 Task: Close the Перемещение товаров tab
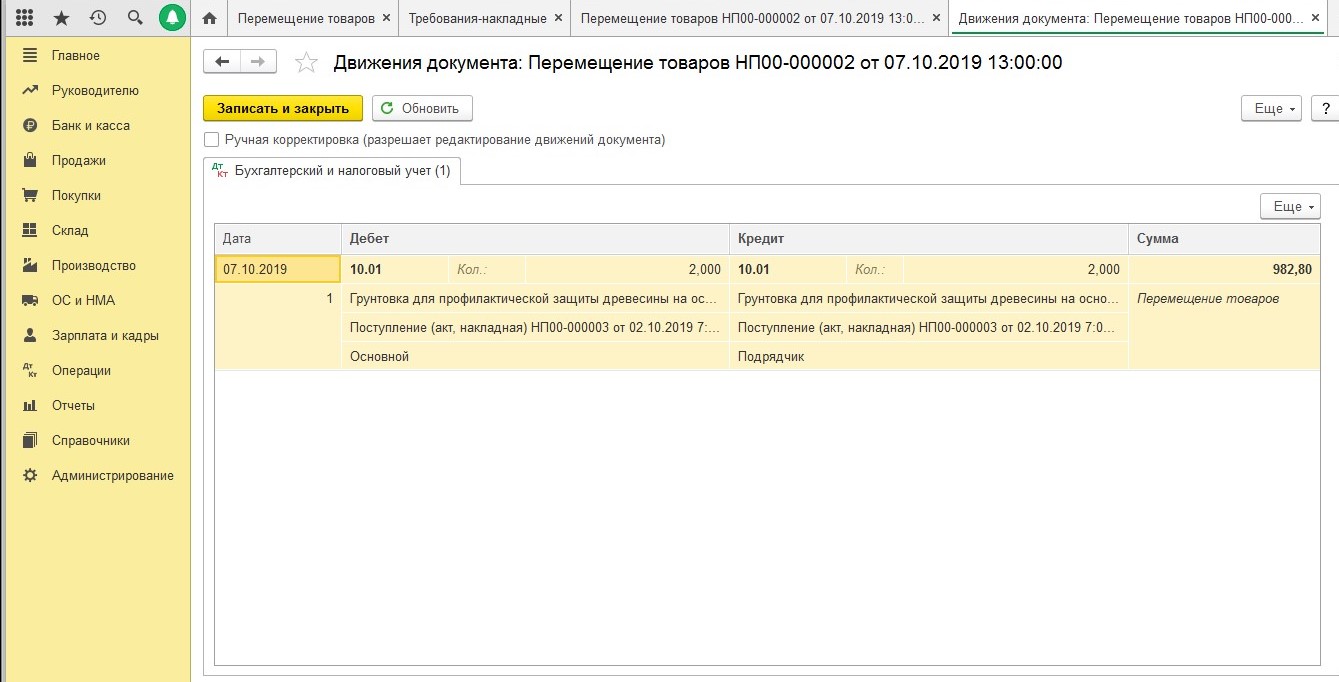click(387, 18)
